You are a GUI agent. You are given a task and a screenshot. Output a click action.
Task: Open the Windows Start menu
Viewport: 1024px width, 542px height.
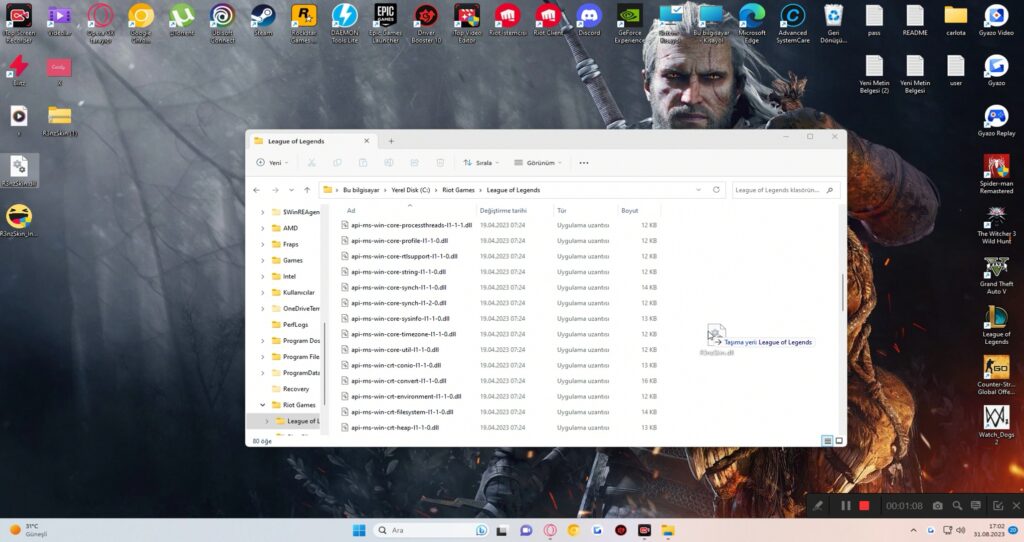click(359, 530)
